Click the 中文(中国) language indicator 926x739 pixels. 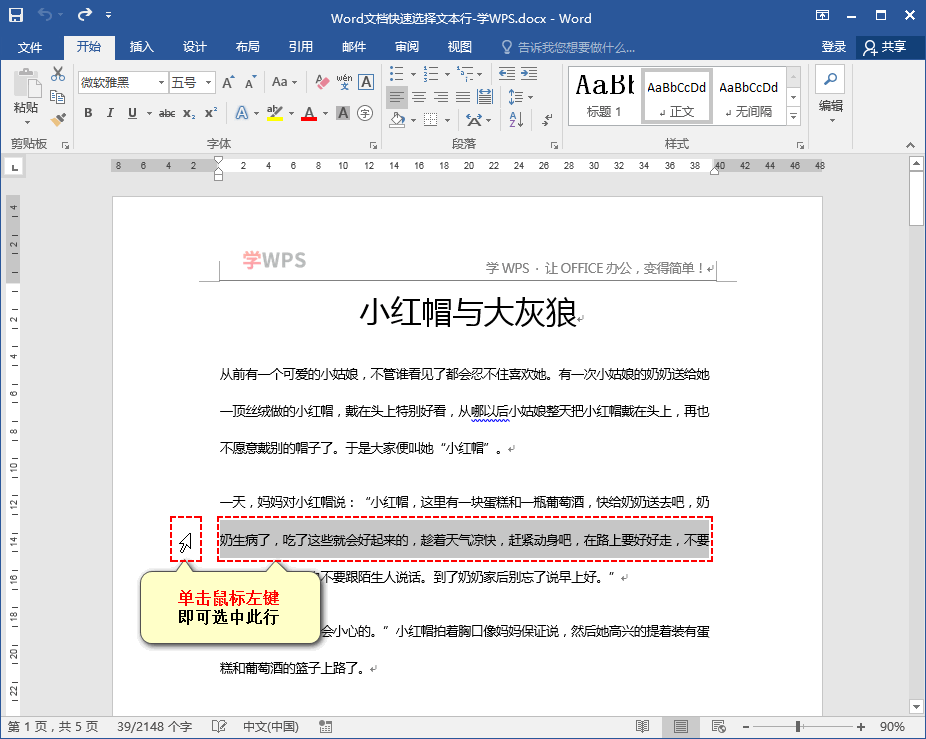coord(271,727)
